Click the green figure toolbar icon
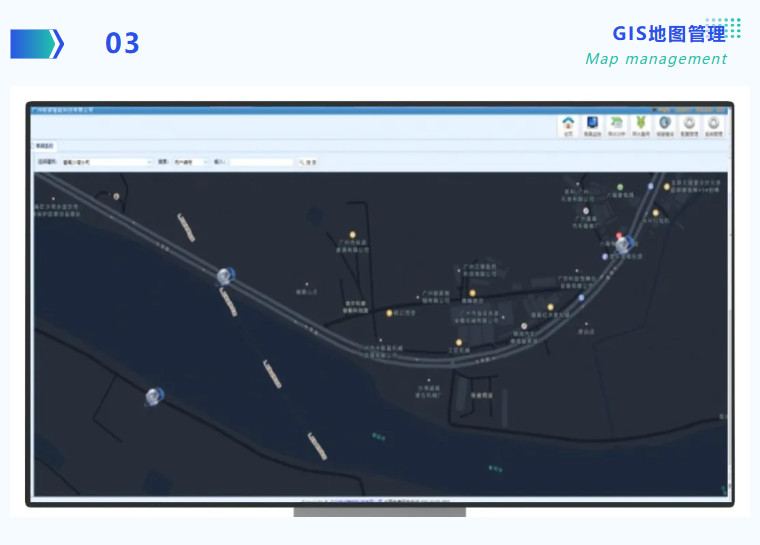 coord(641,124)
